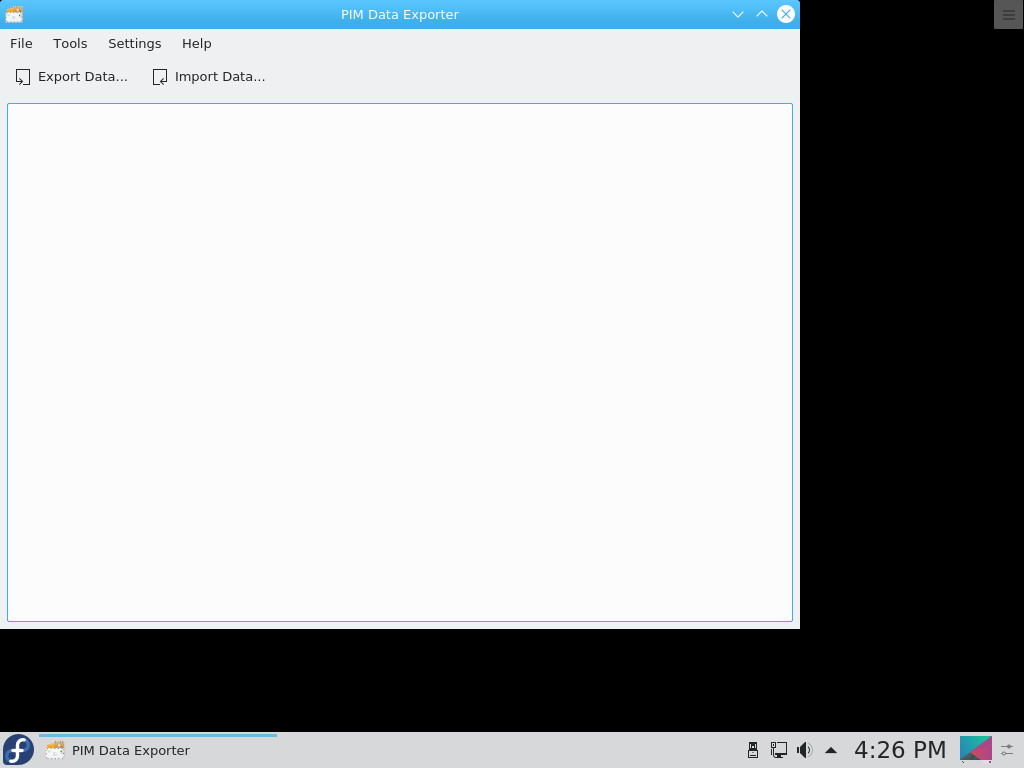Click the 4:26 PM clock
The height and width of the screenshot is (768, 1024).
click(900, 750)
